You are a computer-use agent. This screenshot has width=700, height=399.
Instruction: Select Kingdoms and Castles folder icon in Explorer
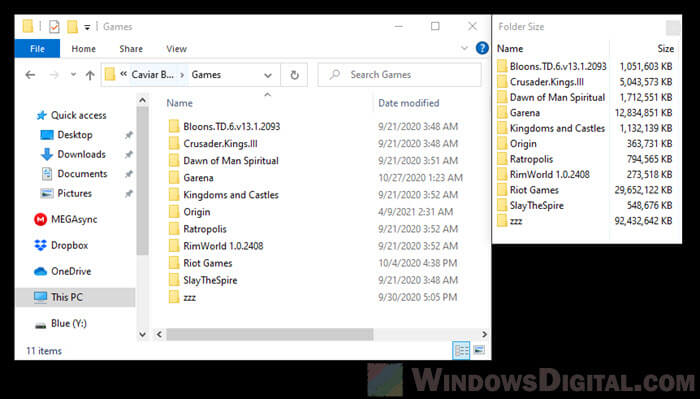pyautogui.click(x=174, y=195)
